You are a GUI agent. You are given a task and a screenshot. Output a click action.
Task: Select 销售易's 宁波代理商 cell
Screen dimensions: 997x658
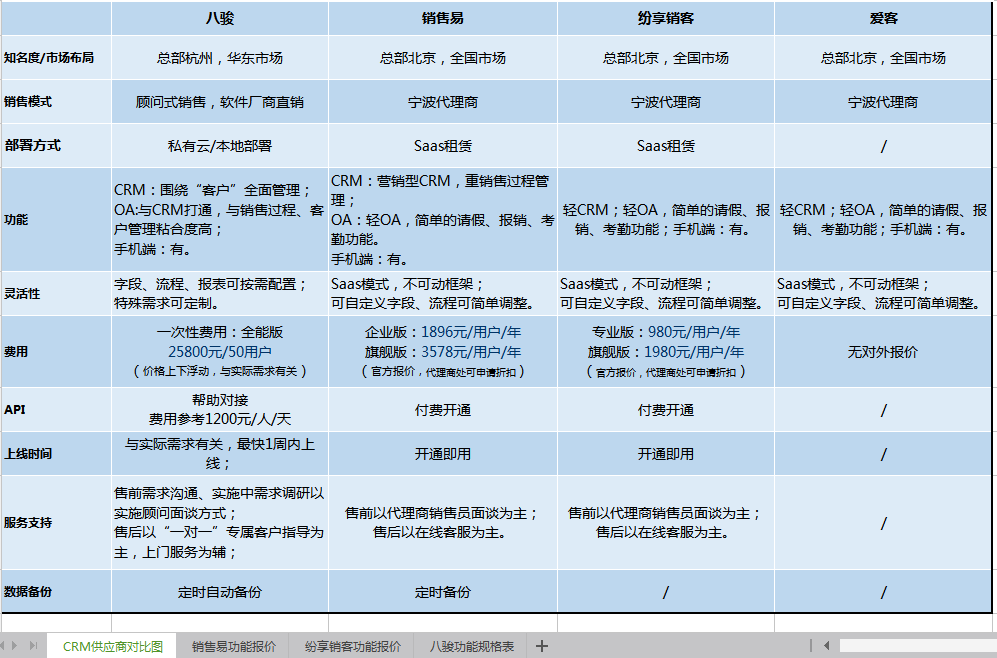click(443, 102)
